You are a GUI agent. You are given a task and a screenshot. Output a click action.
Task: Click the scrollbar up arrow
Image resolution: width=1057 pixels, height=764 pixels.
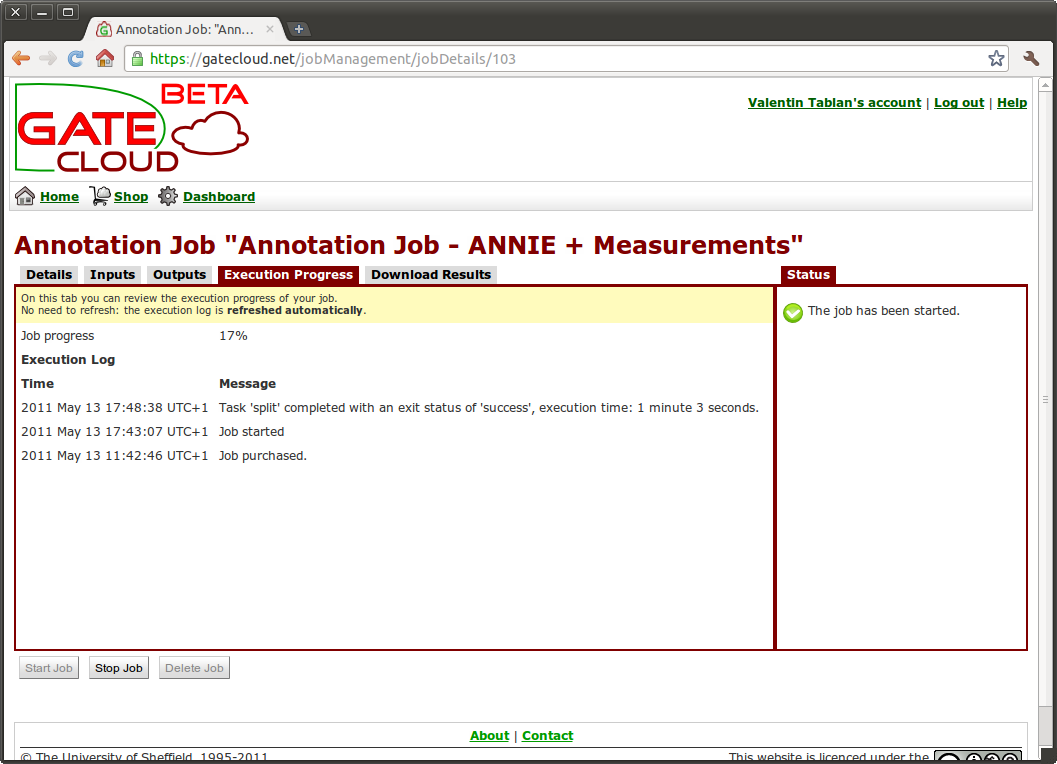pyautogui.click(x=1046, y=85)
